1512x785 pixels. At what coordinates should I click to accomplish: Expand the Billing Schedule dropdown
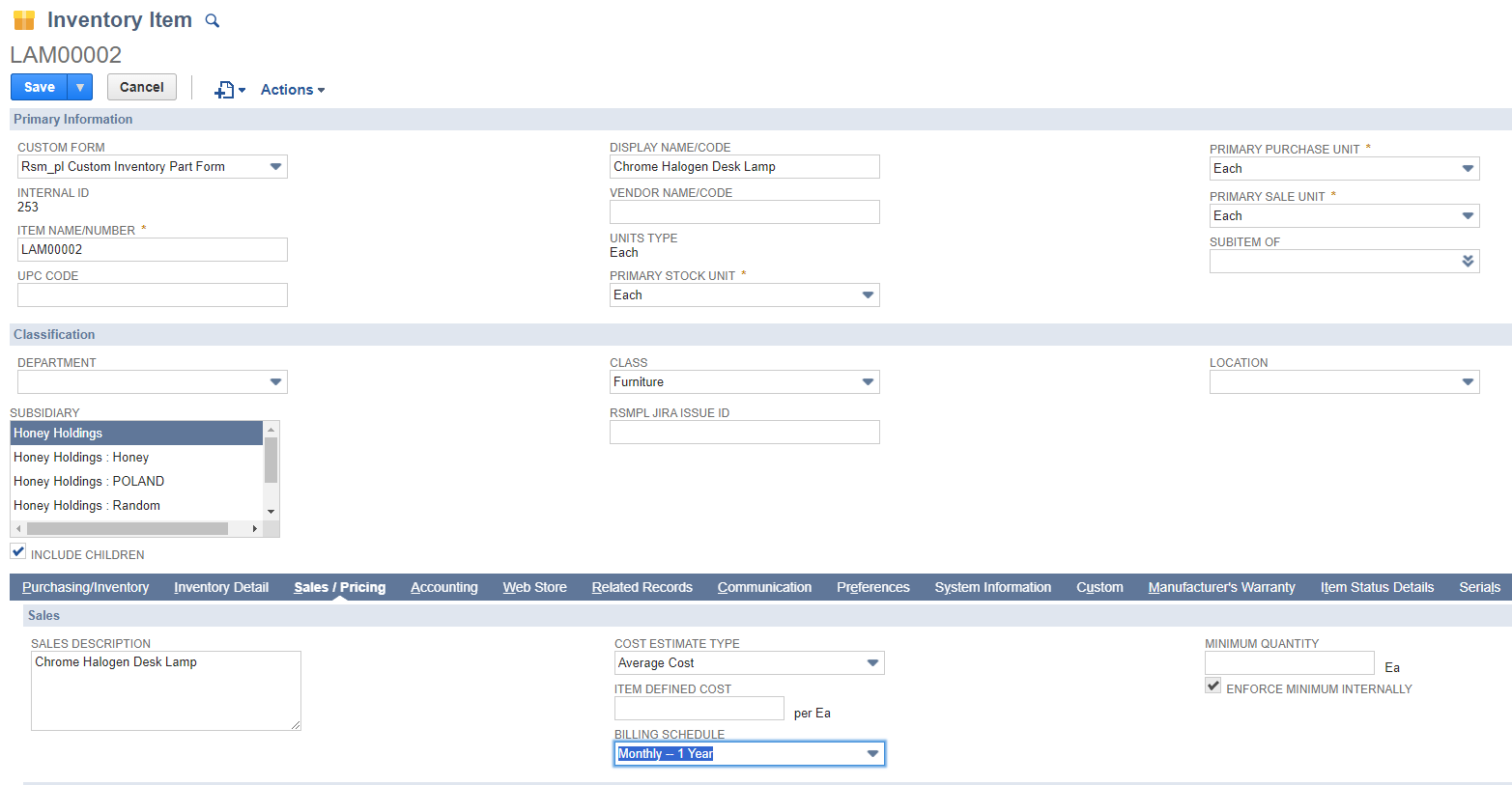[x=872, y=754]
